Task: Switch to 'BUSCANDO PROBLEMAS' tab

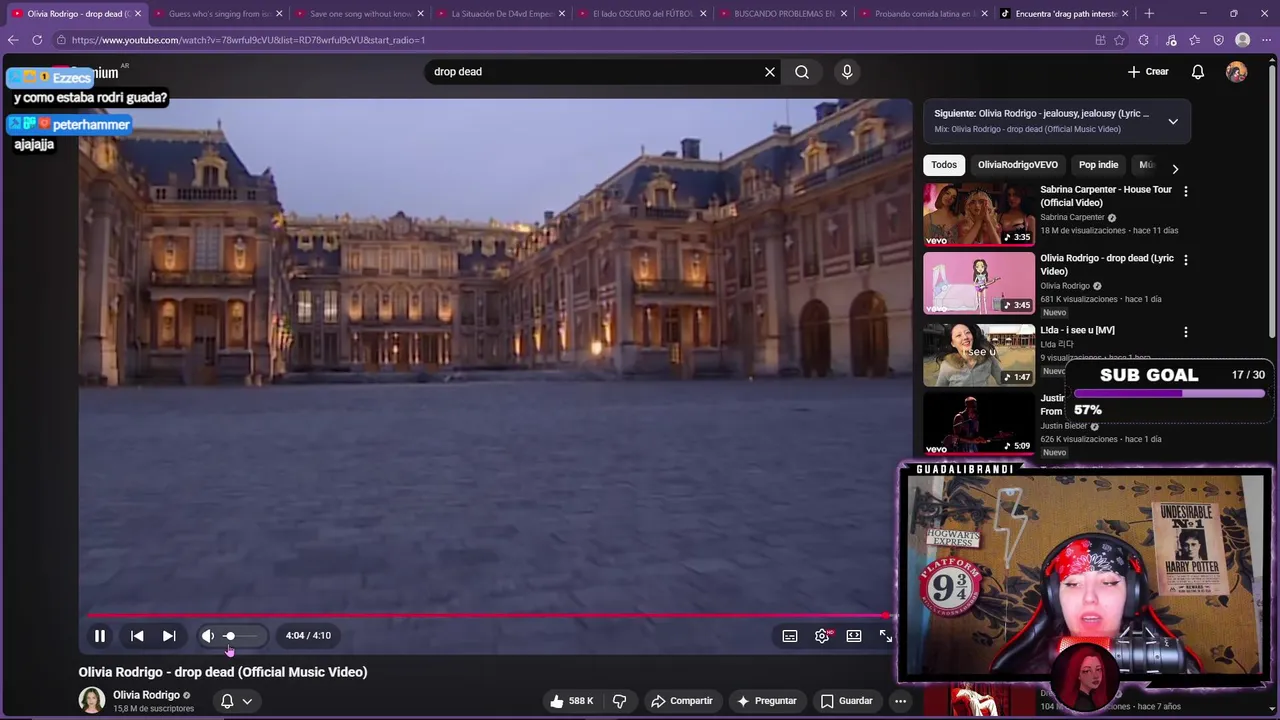Action: click(x=783, y=14)
